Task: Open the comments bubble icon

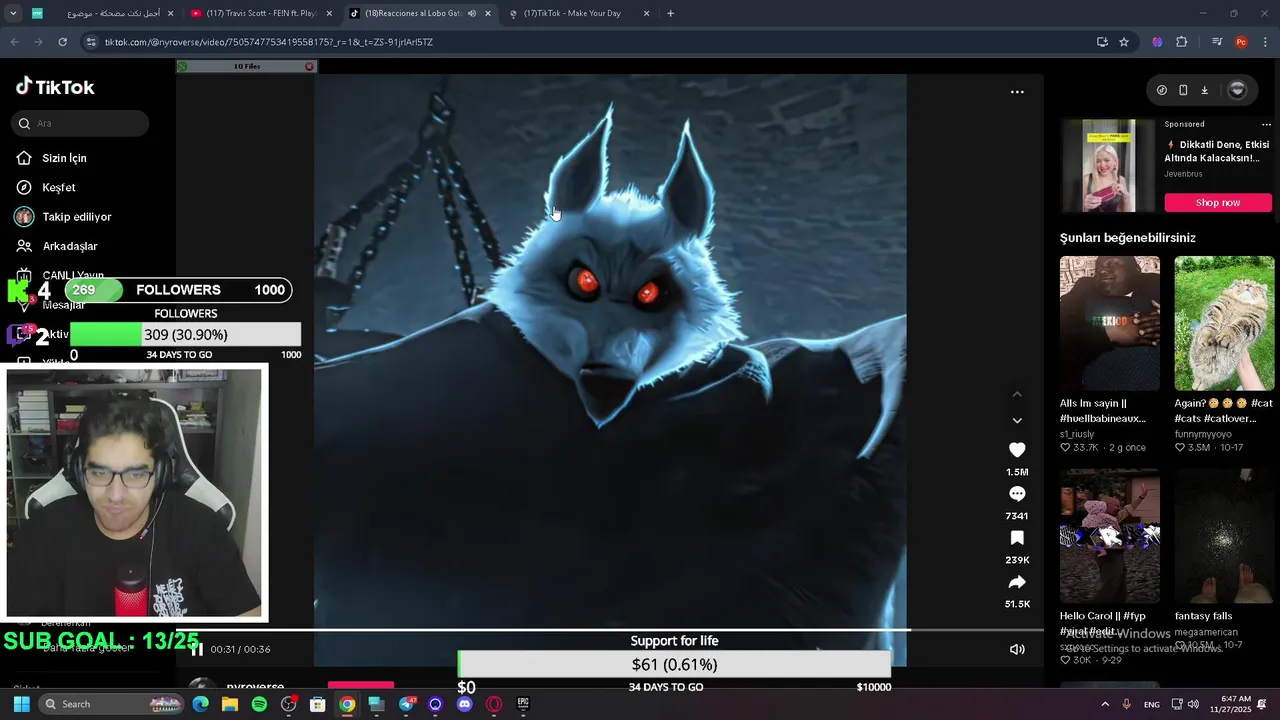Action: pyautogui.click(x=1017, y=494)
